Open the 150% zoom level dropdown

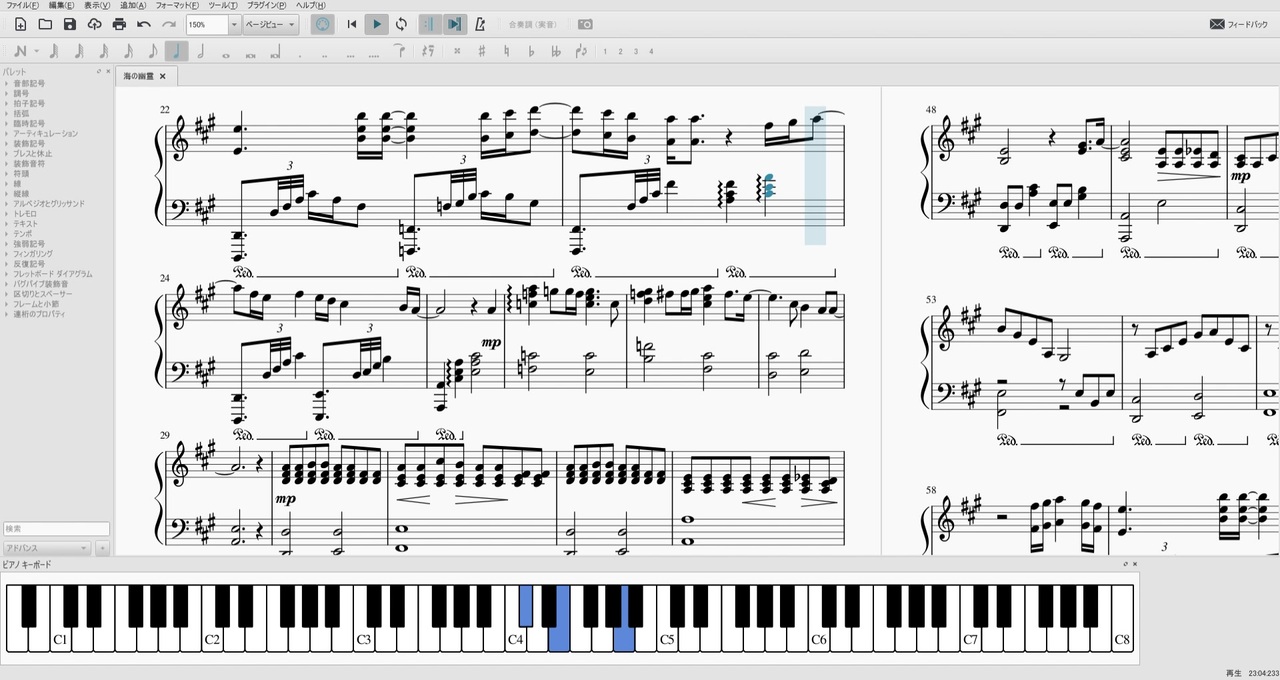[x=234, y=24]
